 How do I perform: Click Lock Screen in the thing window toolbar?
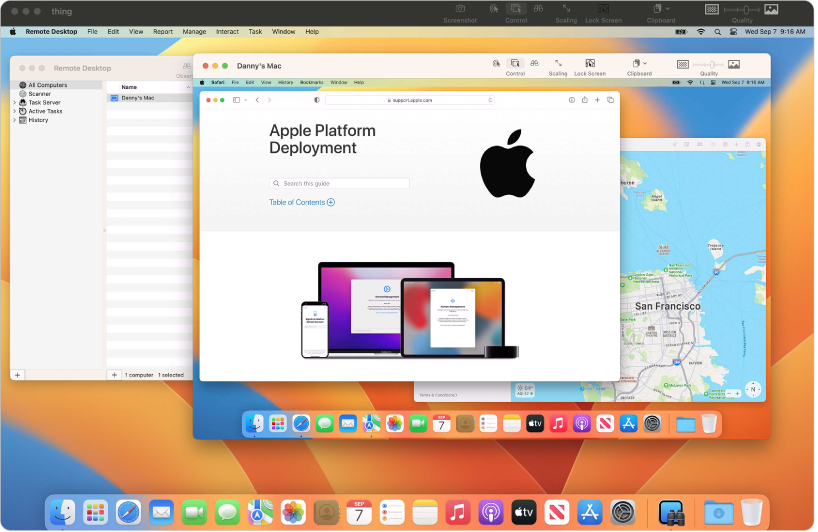point(603,9)
